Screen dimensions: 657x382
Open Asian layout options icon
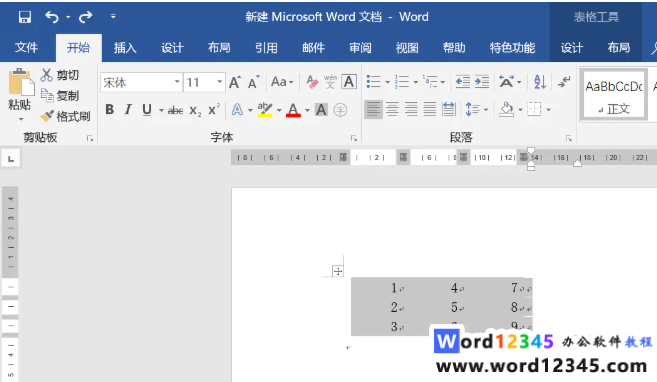coord(507,82)
